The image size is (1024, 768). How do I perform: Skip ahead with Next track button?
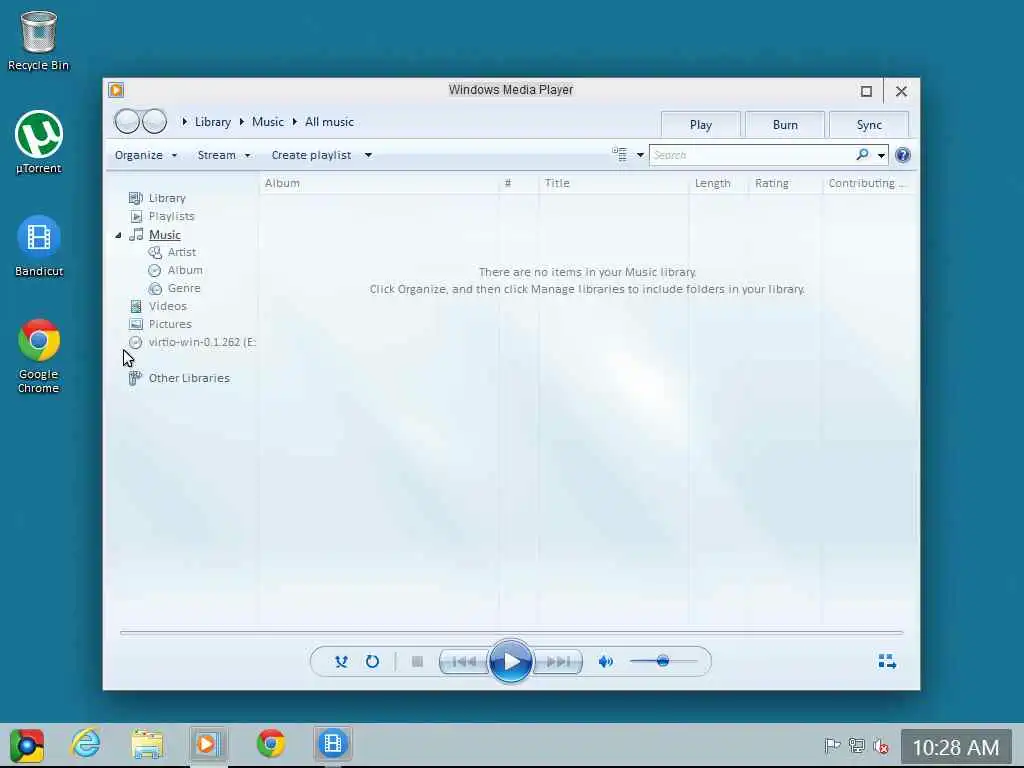click(557, 662)
